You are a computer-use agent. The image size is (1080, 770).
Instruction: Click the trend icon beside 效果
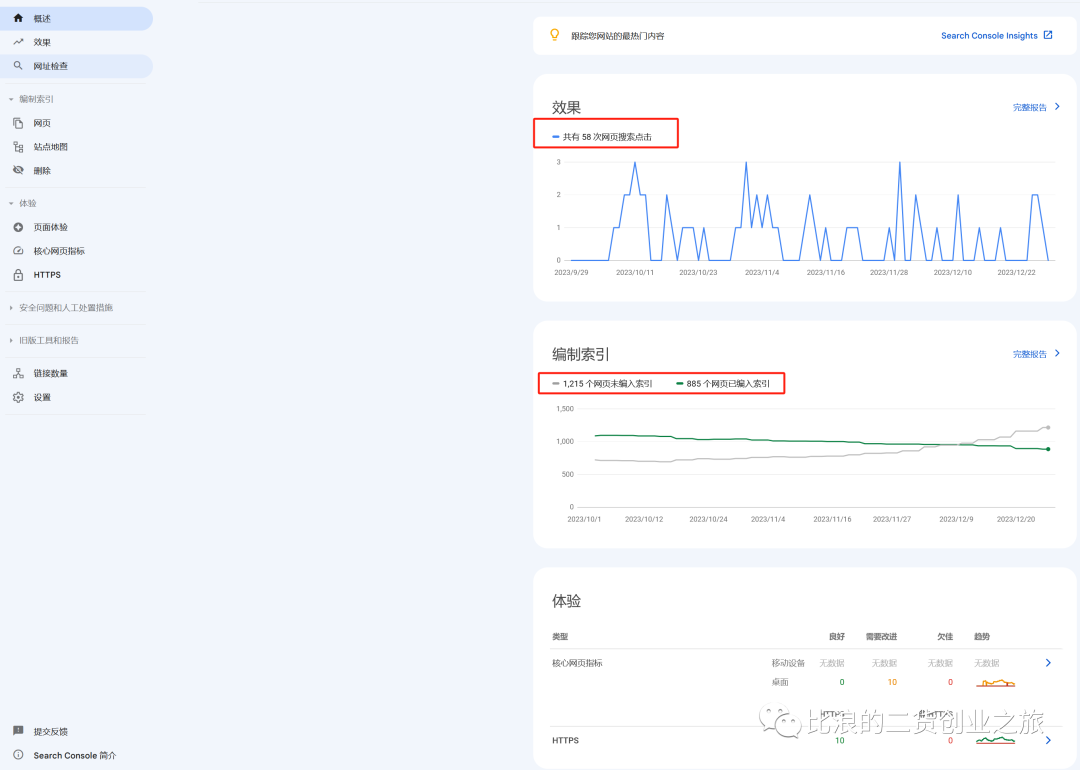[18, 42]
